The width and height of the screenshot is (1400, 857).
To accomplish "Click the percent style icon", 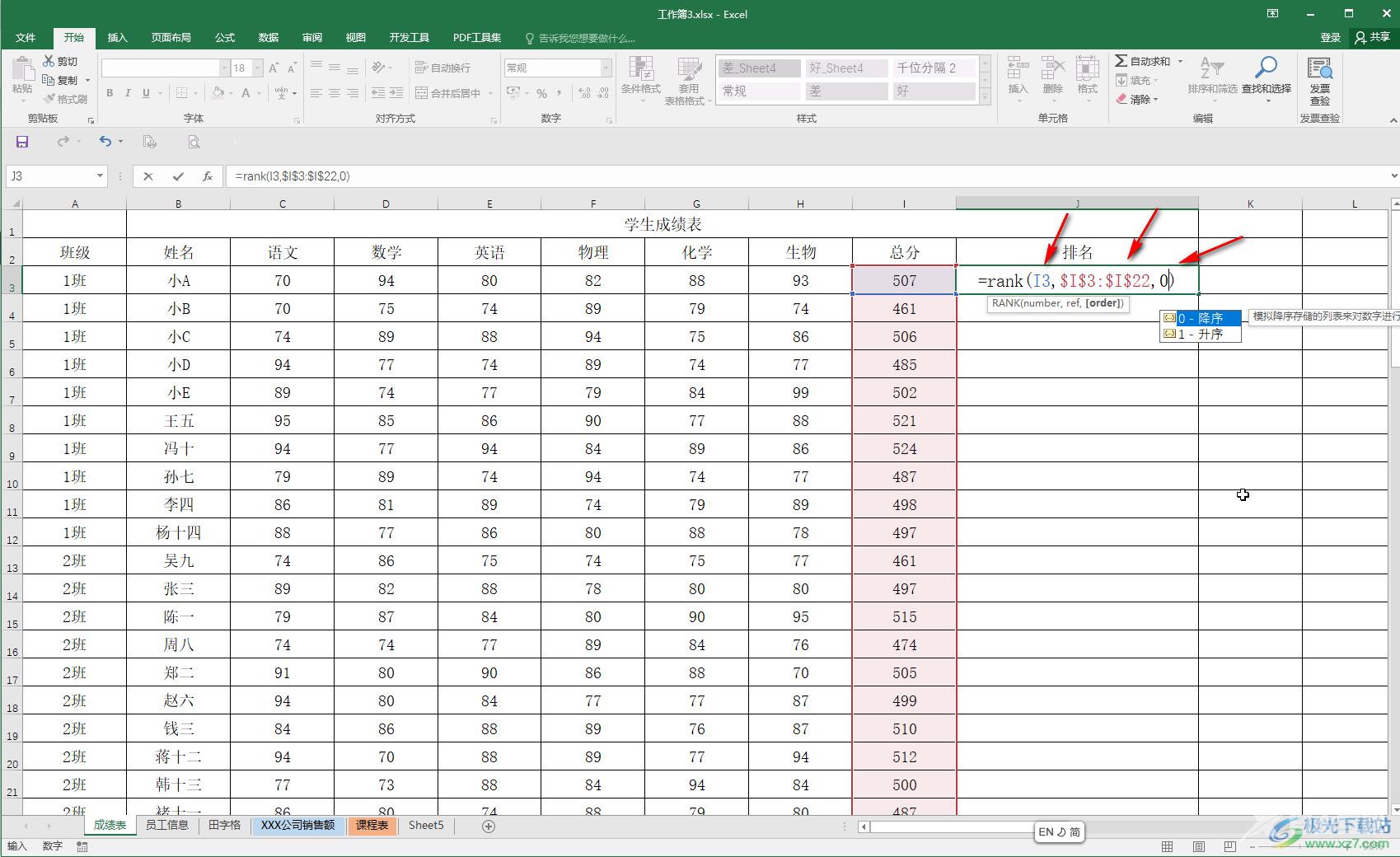I will click(541, 93).
